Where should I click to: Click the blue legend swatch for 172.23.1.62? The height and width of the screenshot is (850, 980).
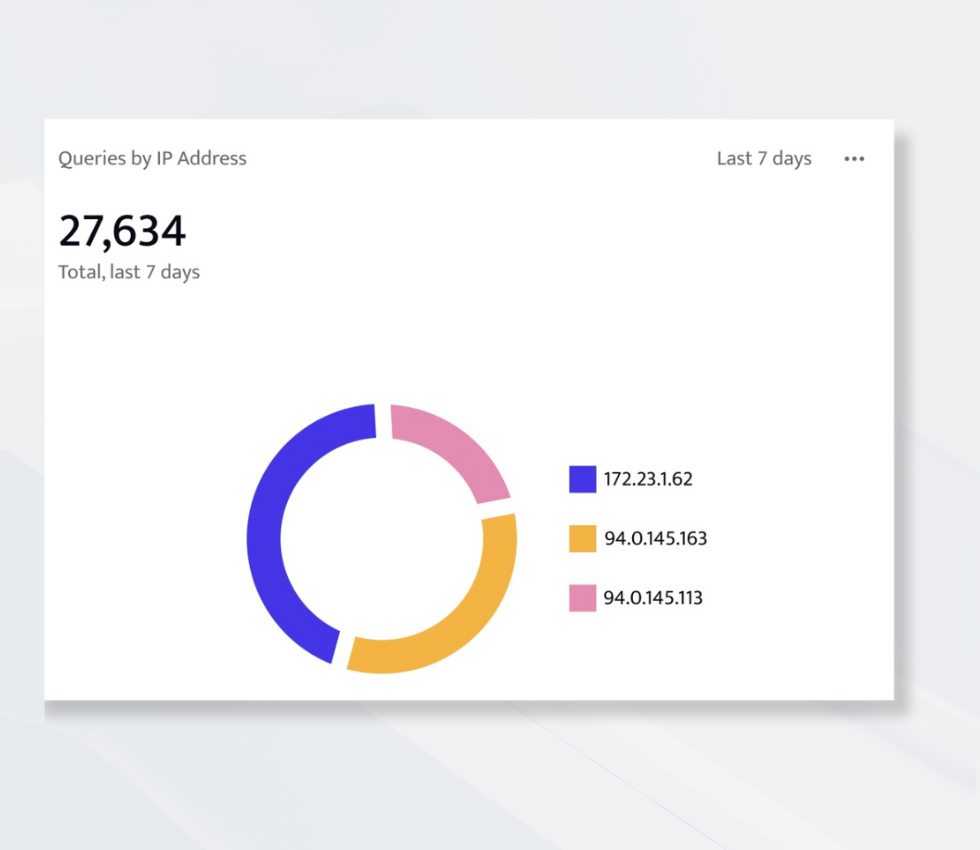[582, 479]
